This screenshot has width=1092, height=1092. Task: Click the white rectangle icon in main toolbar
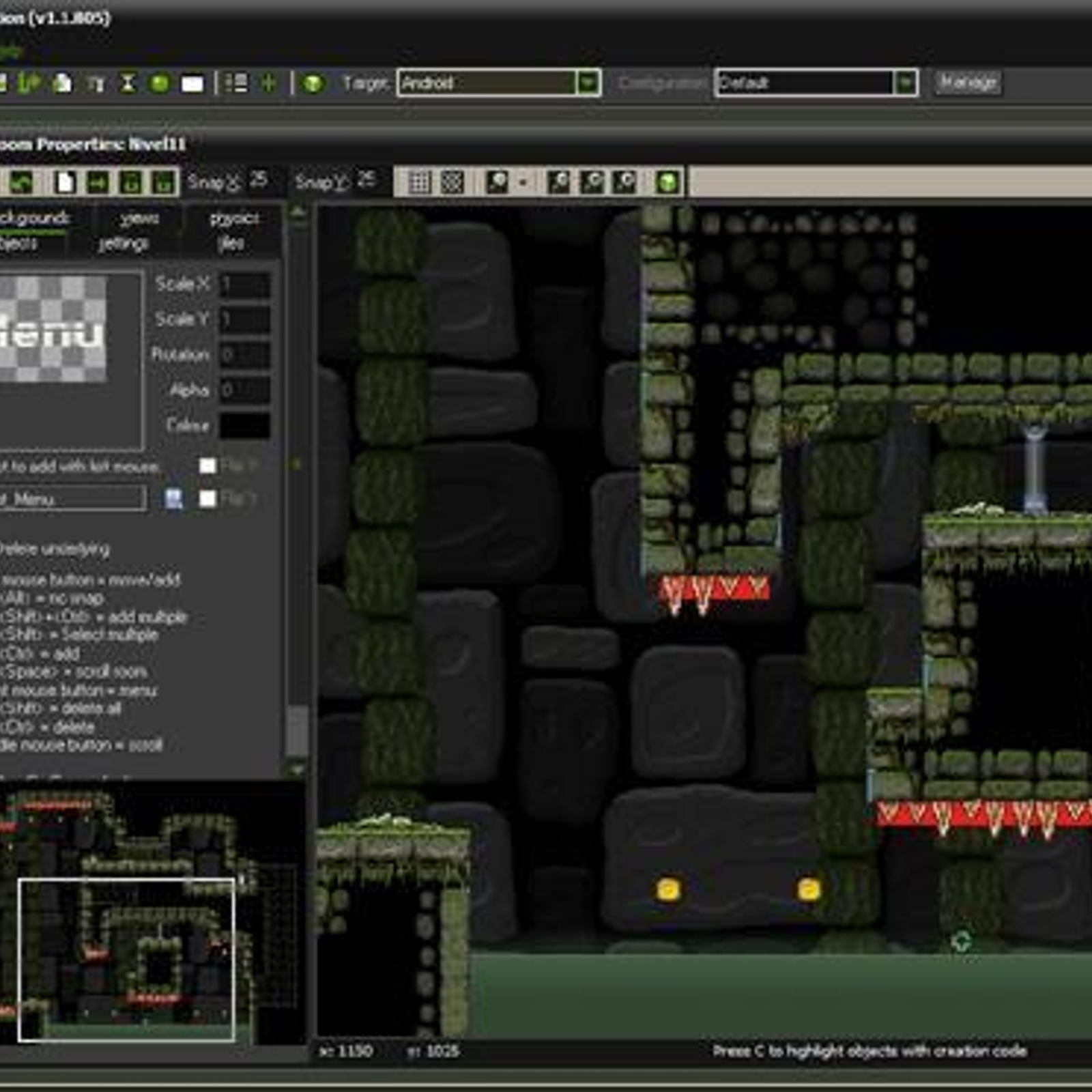pyautogui.click(x=192, y=84)
